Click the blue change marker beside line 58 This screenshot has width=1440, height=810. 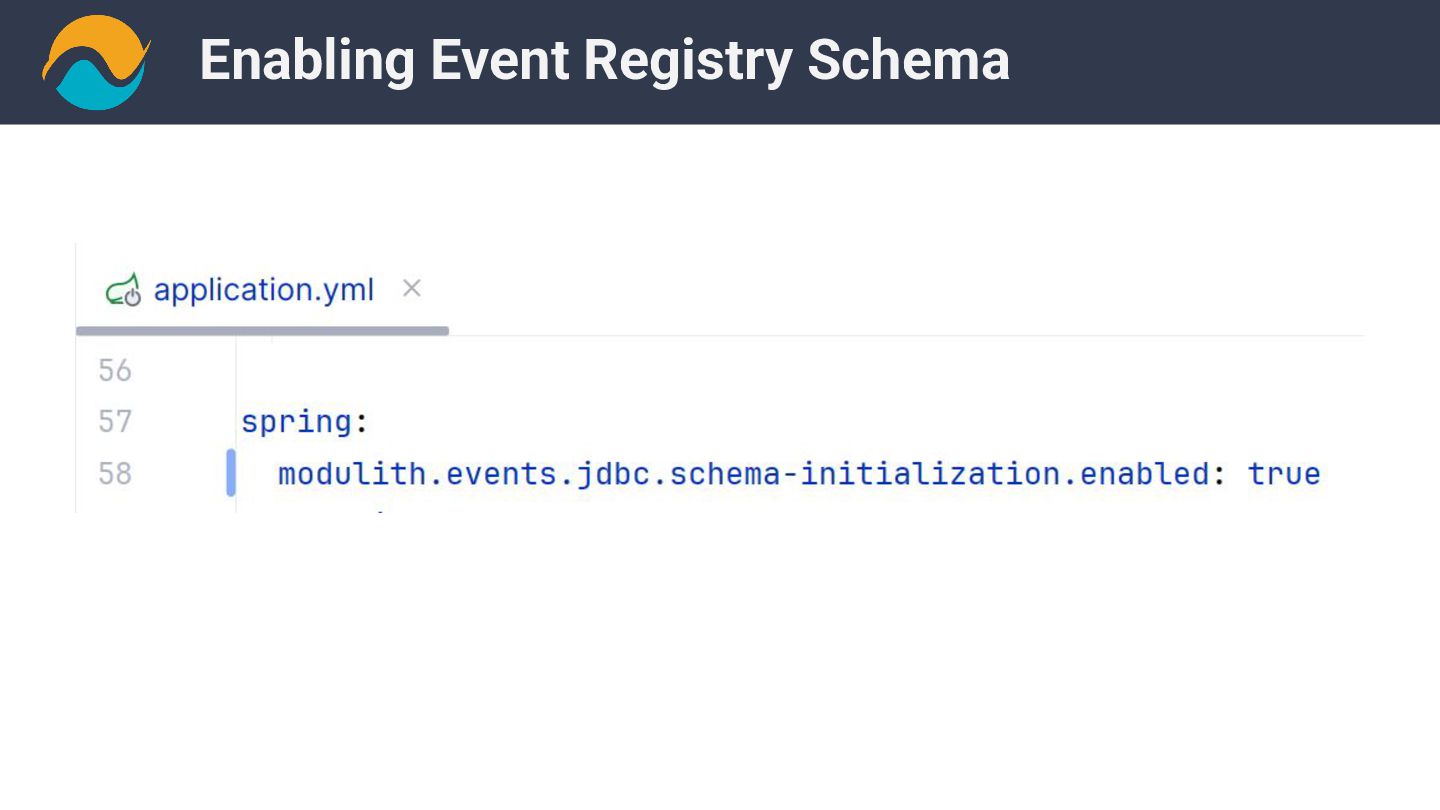[231, 473]
